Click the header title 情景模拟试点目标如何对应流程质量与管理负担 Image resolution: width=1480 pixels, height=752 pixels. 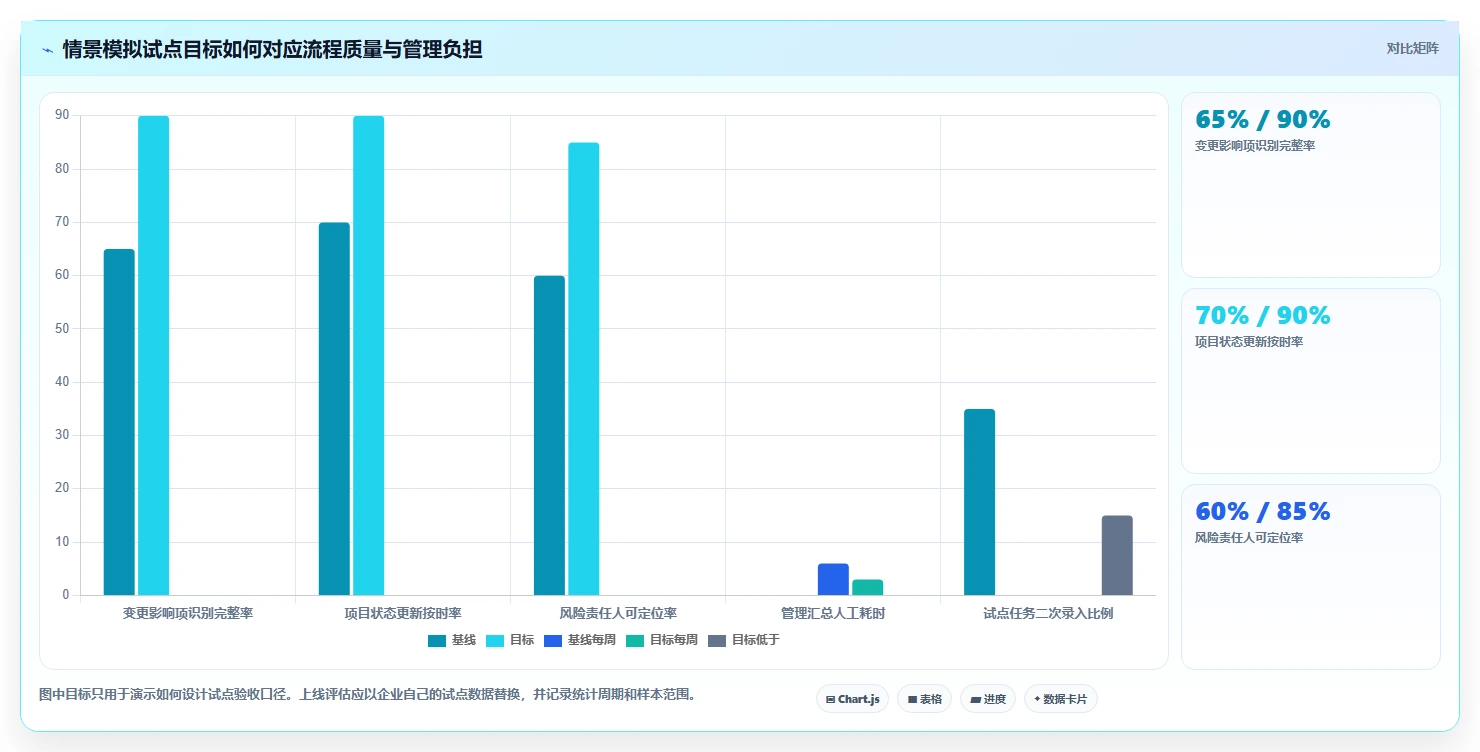(x=272, y=50)
